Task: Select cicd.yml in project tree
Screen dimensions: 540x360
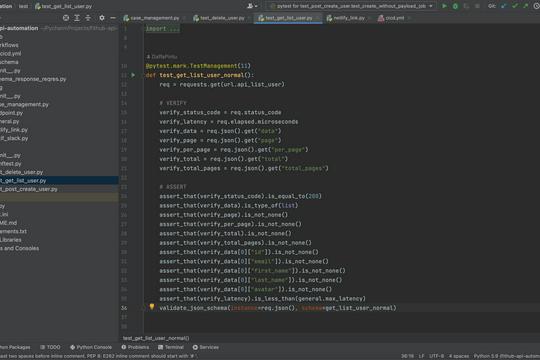Action: [10, 54]
